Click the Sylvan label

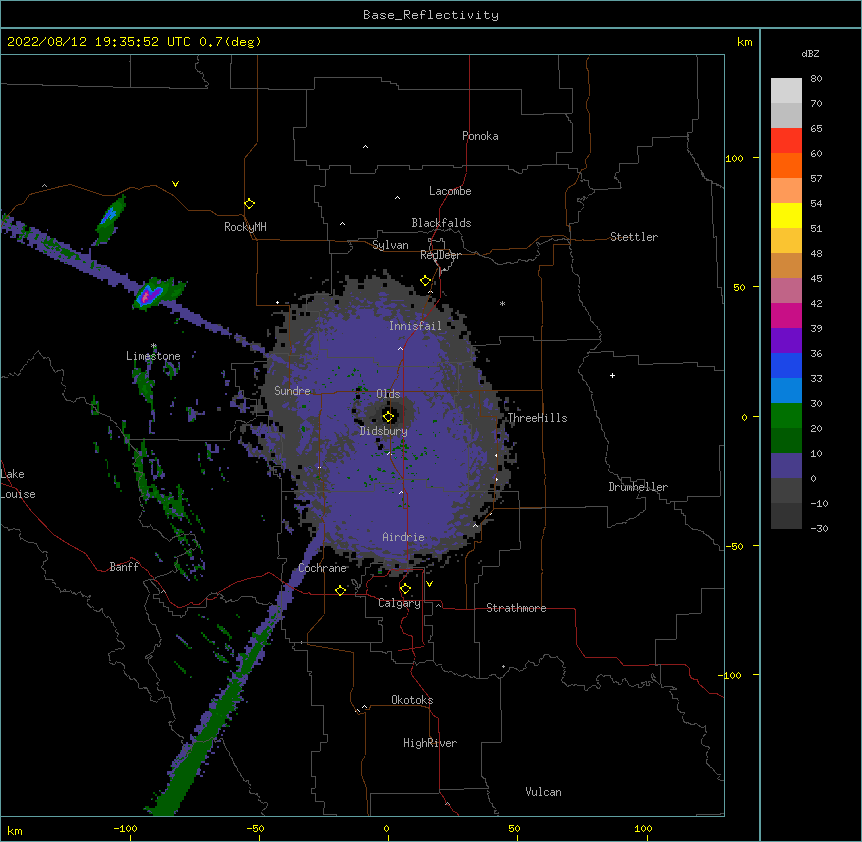pos(390,245)
